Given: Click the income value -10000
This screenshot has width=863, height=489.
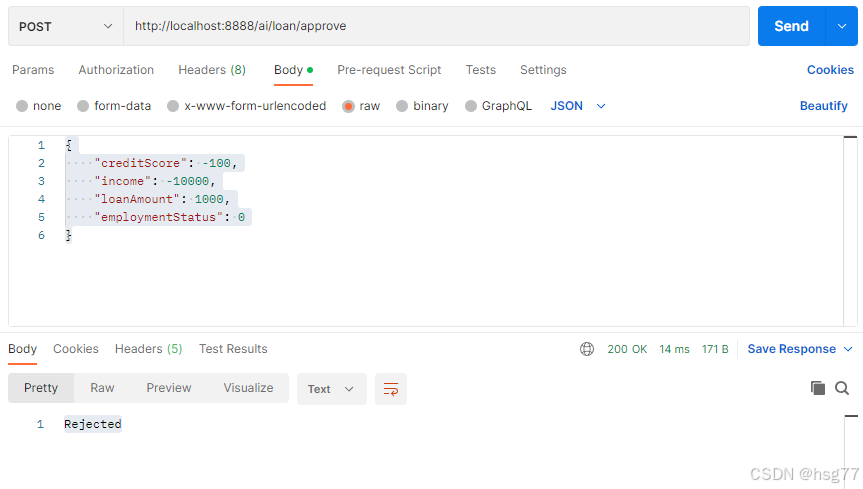Looking at the screenshot, I should (x=188, y=181).
